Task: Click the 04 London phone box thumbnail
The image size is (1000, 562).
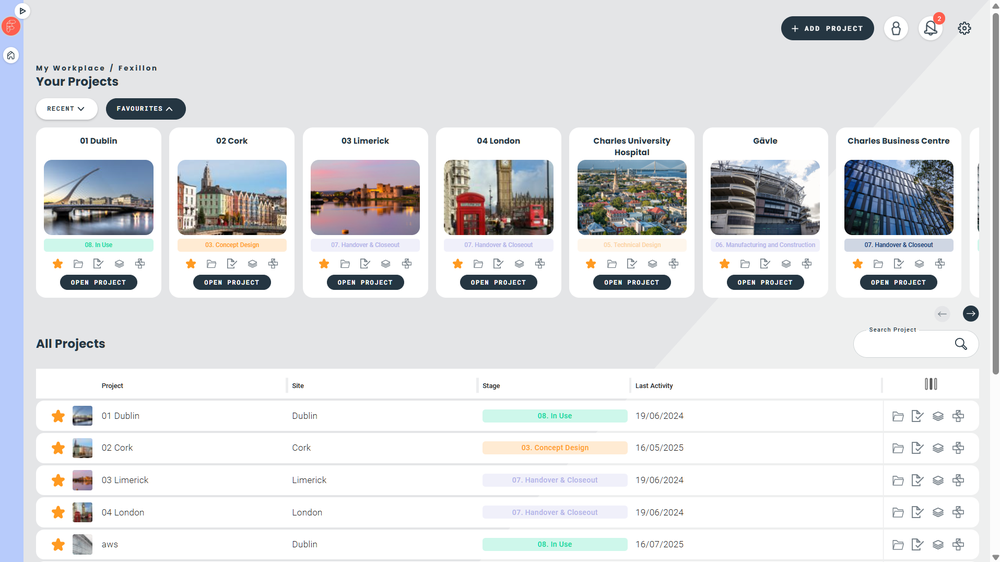Action: pos(498,197)
